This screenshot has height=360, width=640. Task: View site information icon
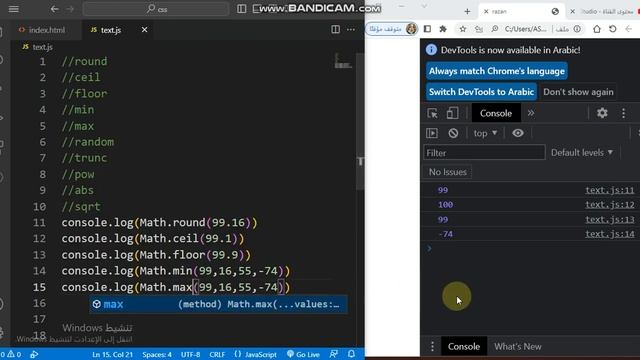coord(577,29)
